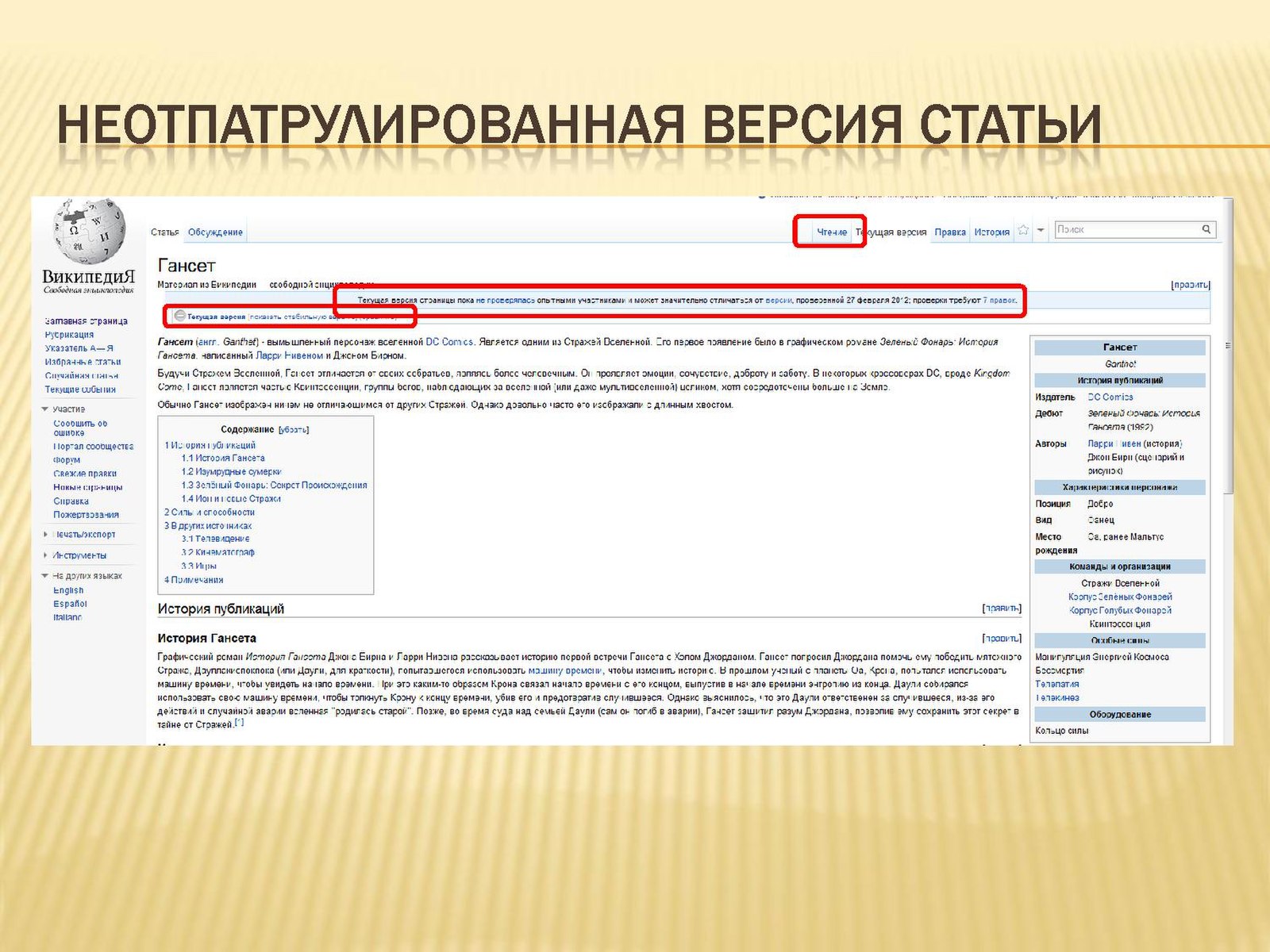Switch to the English language version
Viewport: 1270px width, 952px height.
(68, 590)
